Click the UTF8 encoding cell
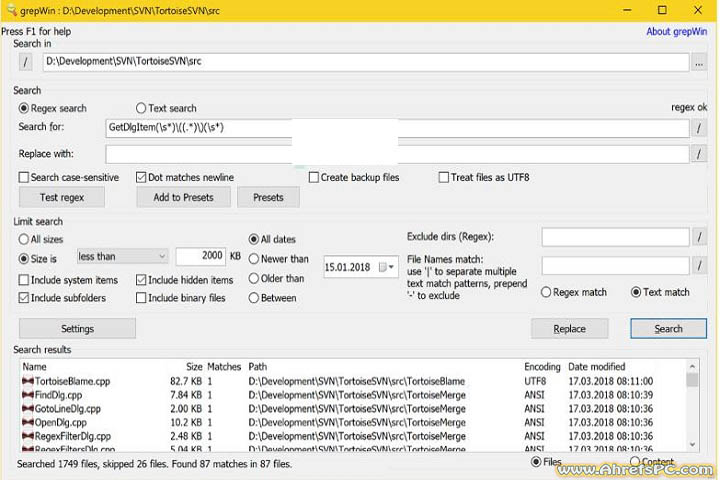720x480 pixels. 535,381
